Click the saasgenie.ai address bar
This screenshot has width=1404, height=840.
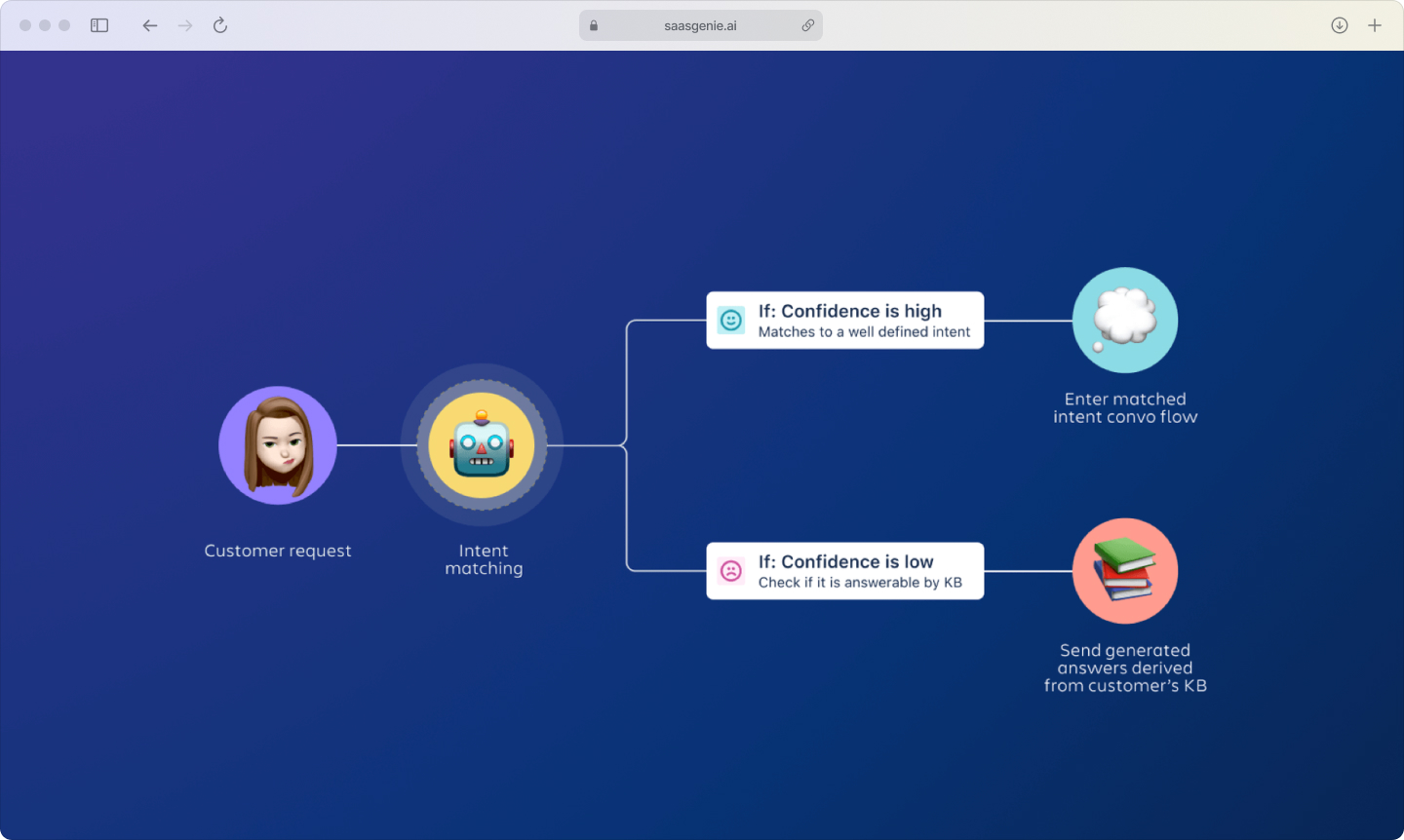click(x=700, y=25)
